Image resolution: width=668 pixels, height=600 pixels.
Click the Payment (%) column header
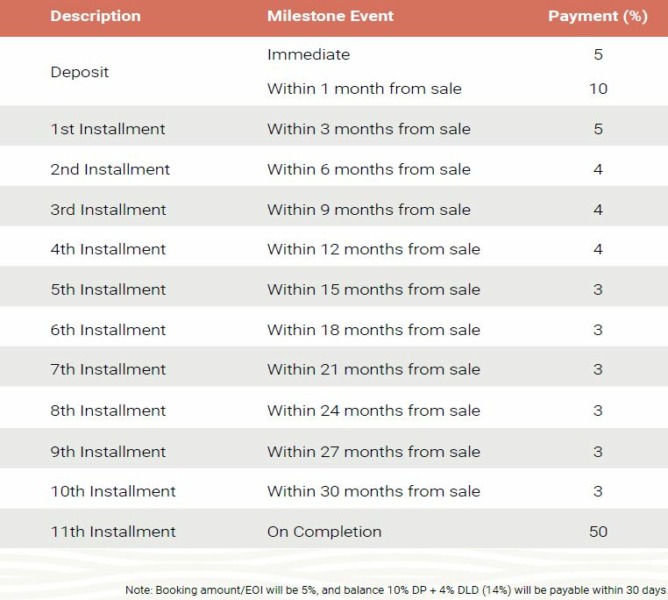598,16
